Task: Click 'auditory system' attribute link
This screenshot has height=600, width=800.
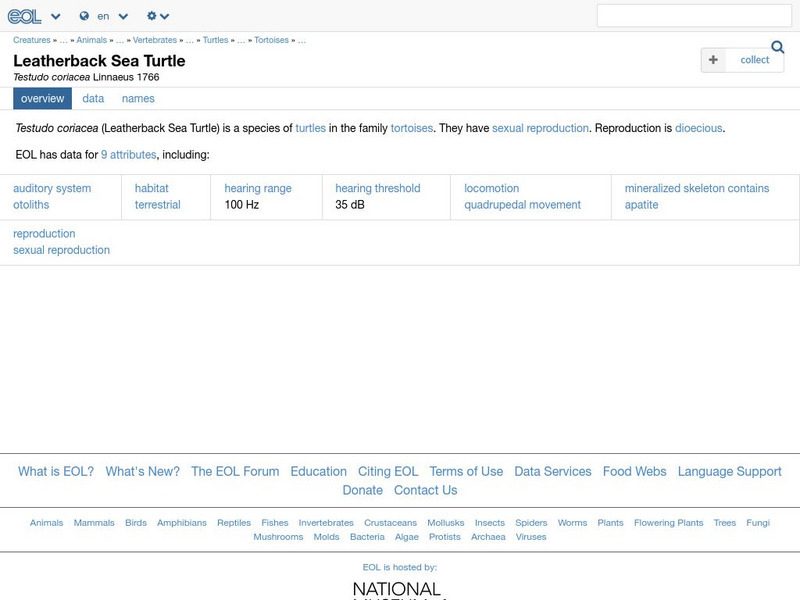Action: pyautogui.click(x=52, y=188)
